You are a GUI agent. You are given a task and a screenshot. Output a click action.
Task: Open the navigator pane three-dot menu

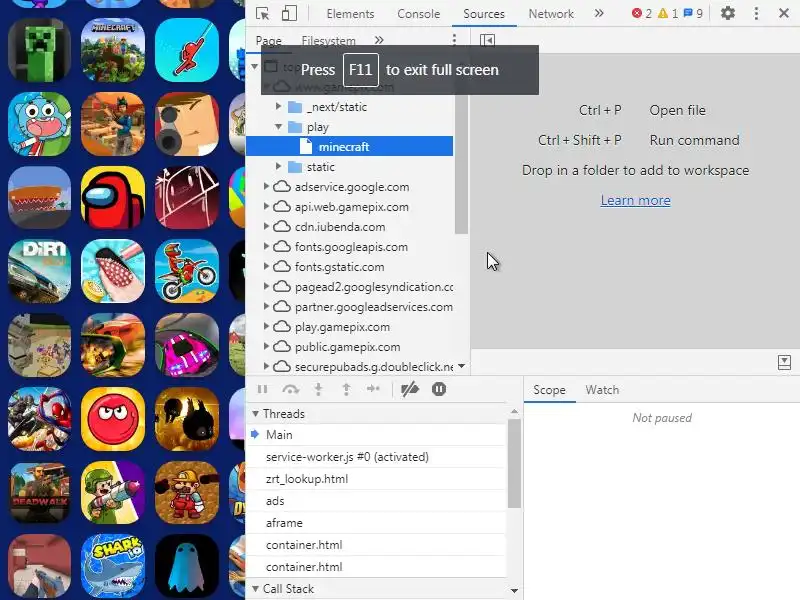click(x=454, y=40)
